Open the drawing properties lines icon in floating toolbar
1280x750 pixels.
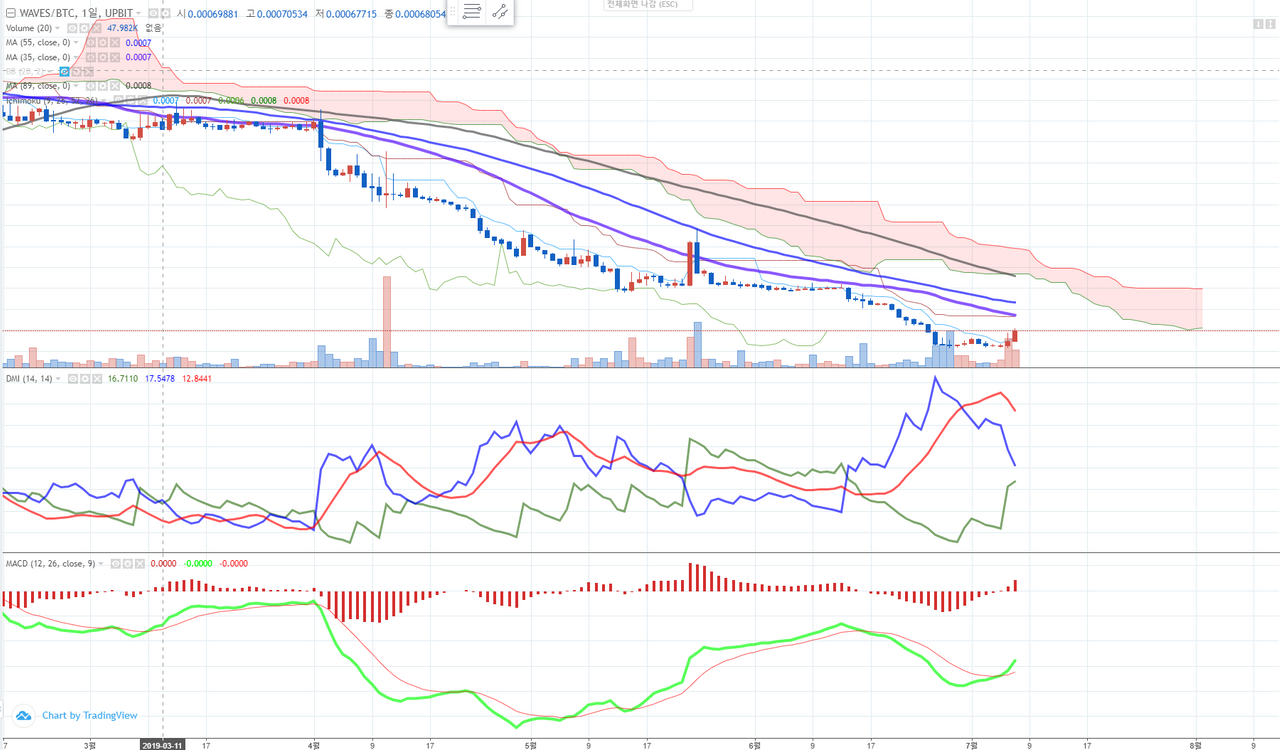(x=473, y=13)
